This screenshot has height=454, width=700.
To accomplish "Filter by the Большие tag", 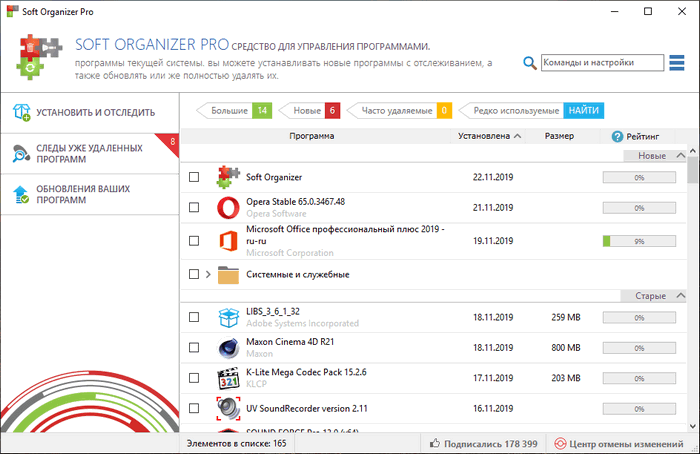I will pos(234,111).
